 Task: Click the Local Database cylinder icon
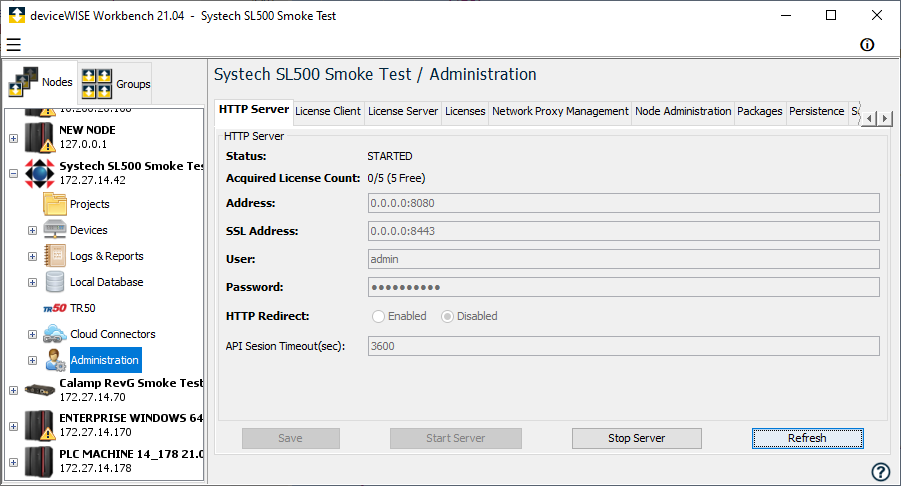[x=55, y=282]
